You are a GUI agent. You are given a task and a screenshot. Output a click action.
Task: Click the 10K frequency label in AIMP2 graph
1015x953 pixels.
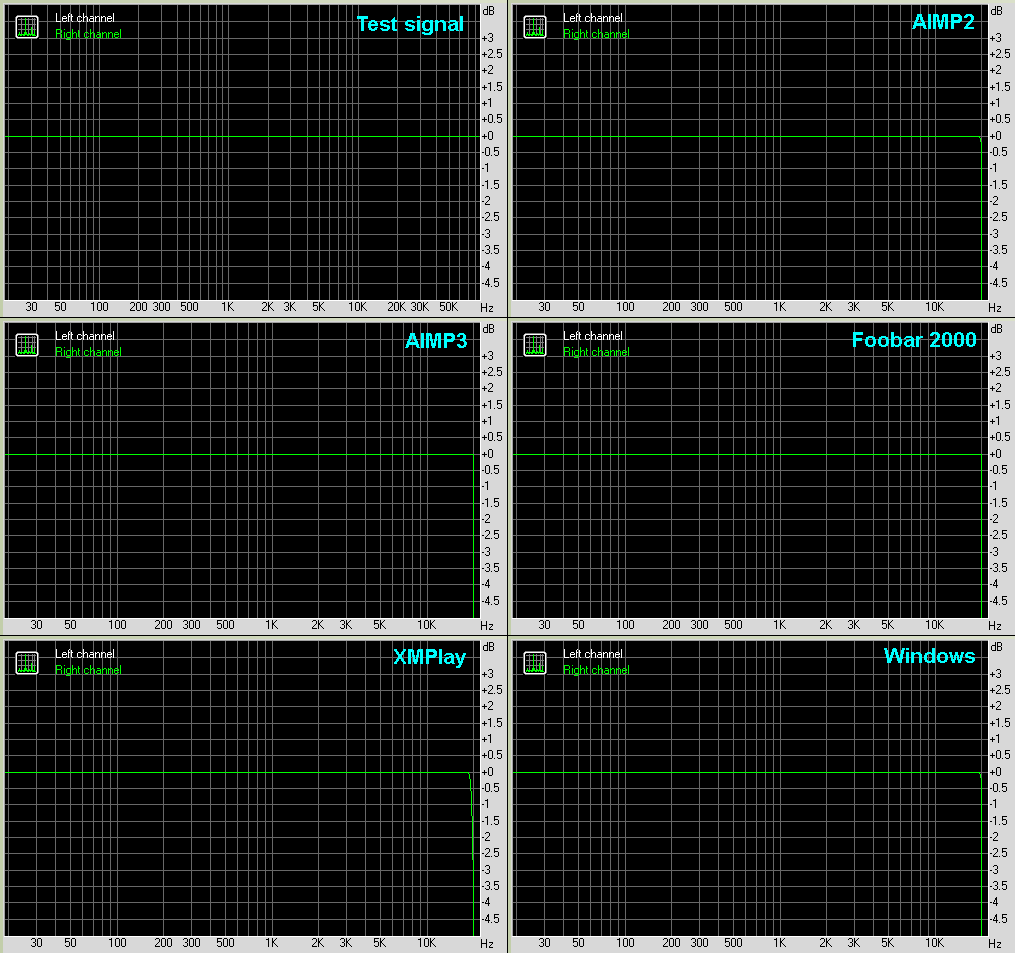pos(934,307)
